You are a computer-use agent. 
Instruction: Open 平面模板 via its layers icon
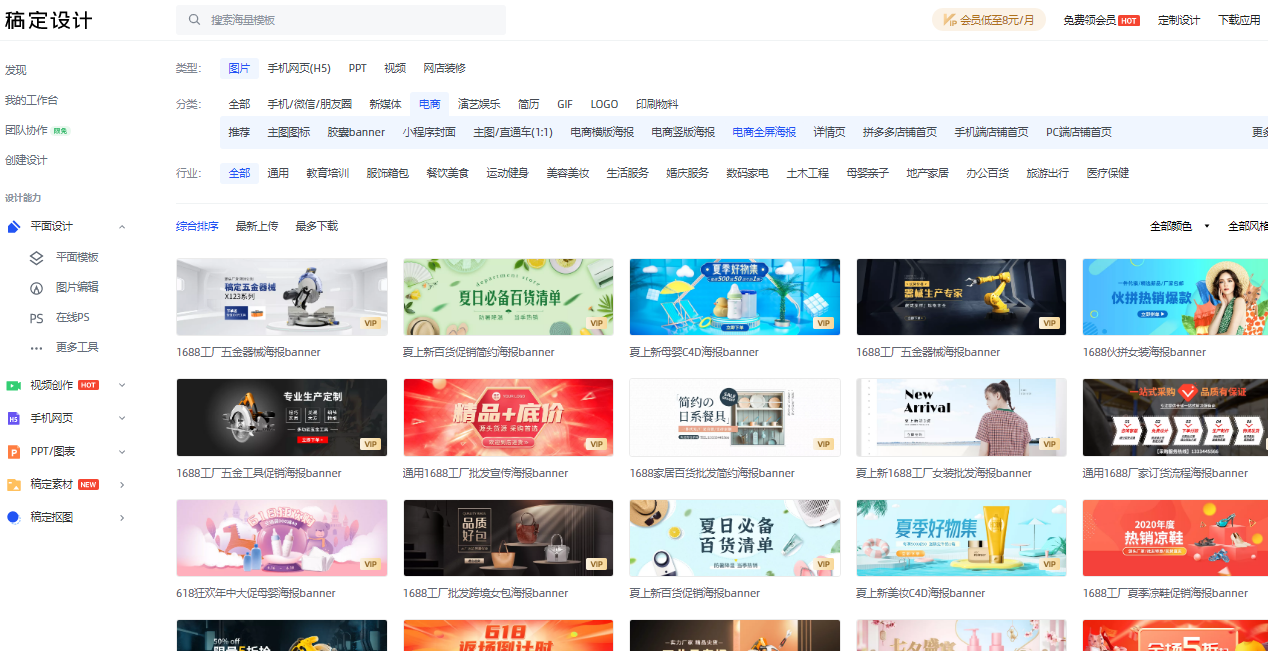pyautogui.click(x=37, y=257)
